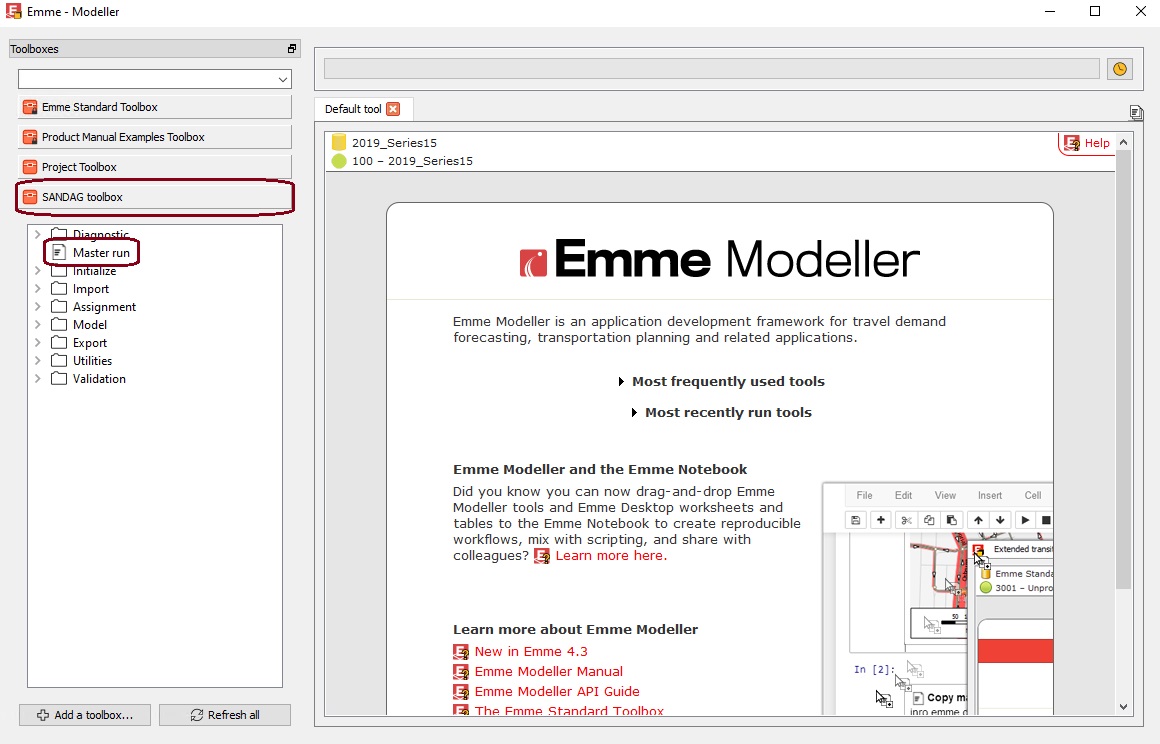
Task: Close the Default tool tab
Action: (x=393, y=109)
